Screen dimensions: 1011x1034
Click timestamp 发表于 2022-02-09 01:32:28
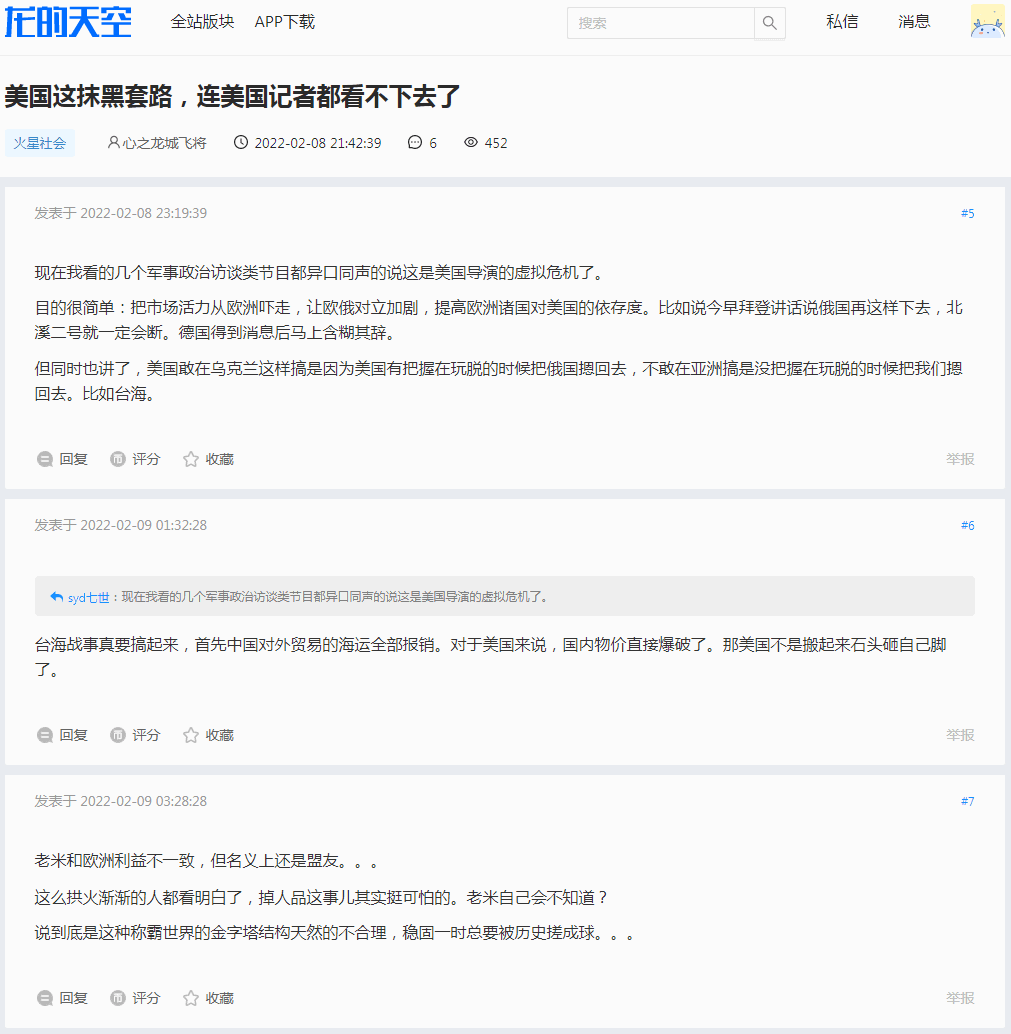pos(121,525)
